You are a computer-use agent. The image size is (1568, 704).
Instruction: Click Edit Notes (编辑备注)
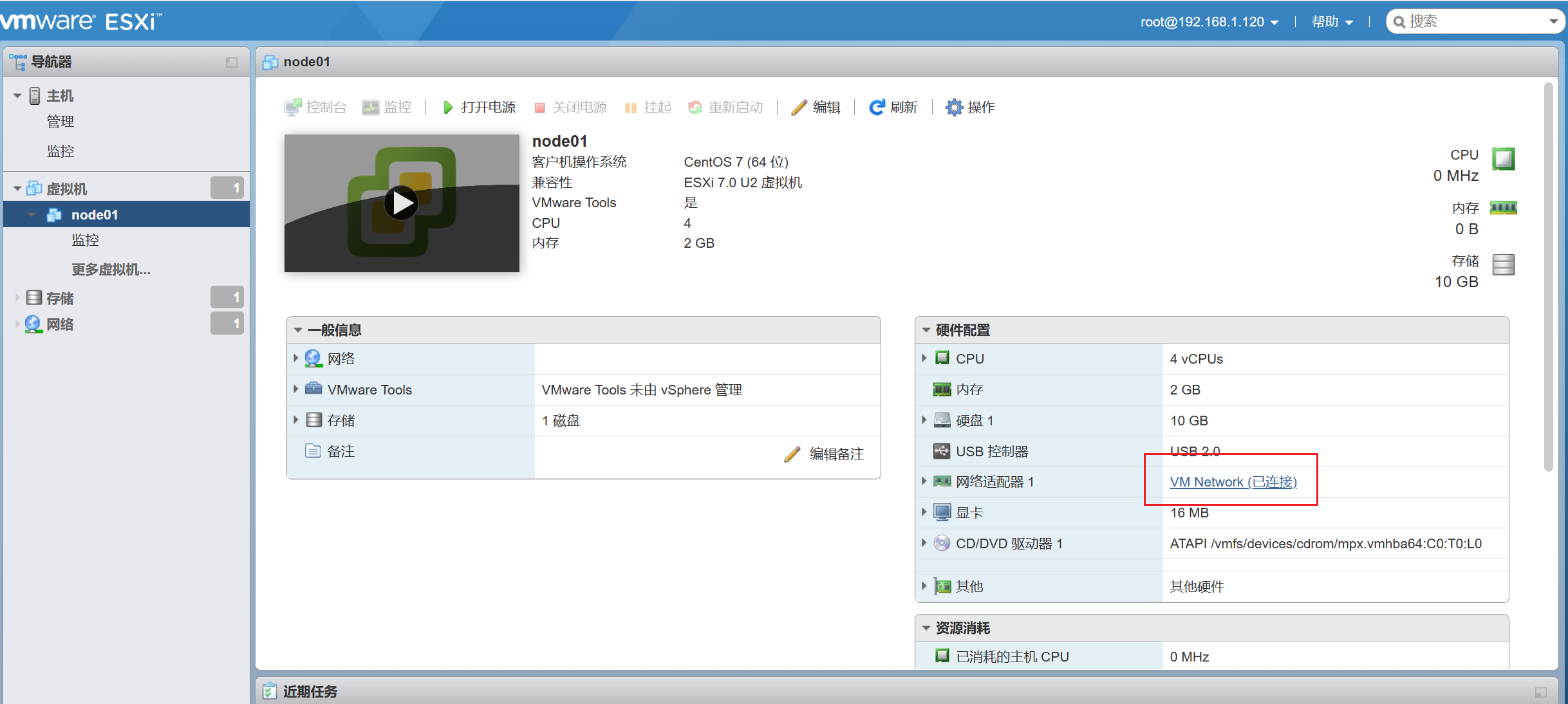pyautogui.click(x=824, y=454)
